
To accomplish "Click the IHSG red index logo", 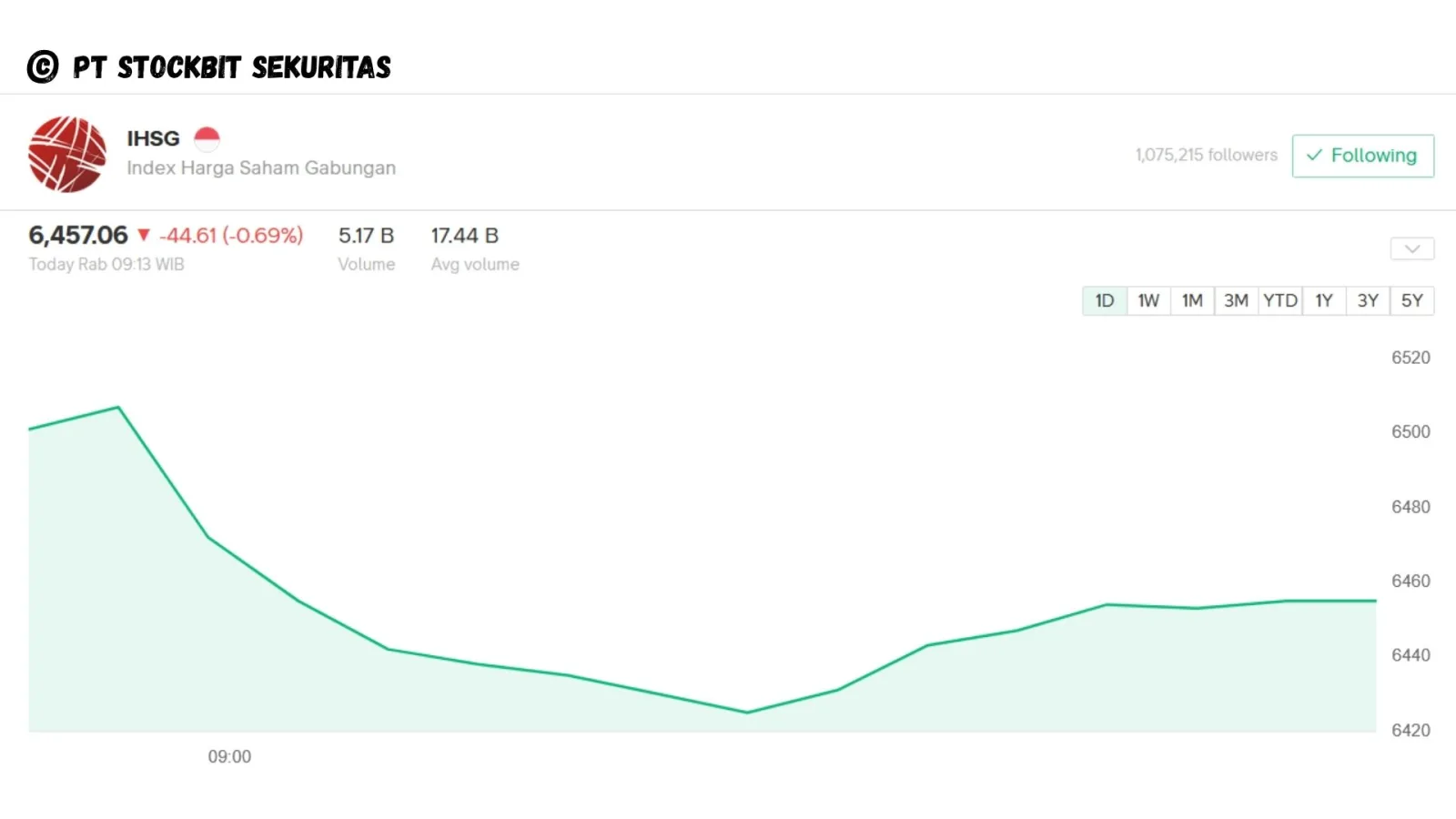I will coord(67,154).
